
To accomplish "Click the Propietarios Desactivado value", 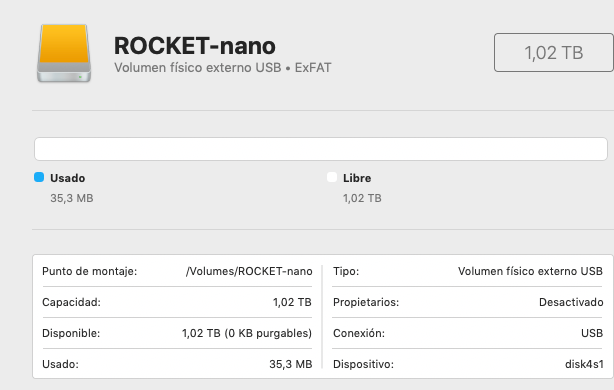I will tap(571, 302).
